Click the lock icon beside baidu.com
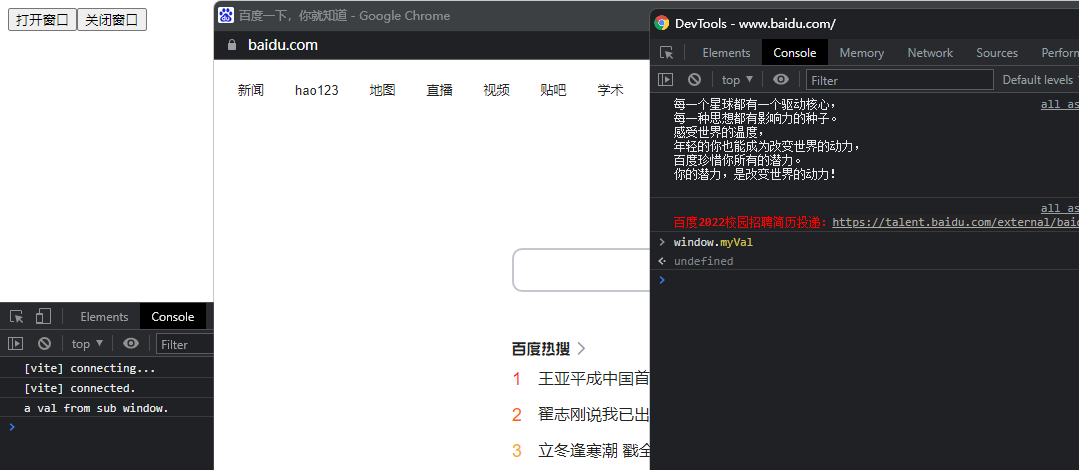 click(232, 45)
